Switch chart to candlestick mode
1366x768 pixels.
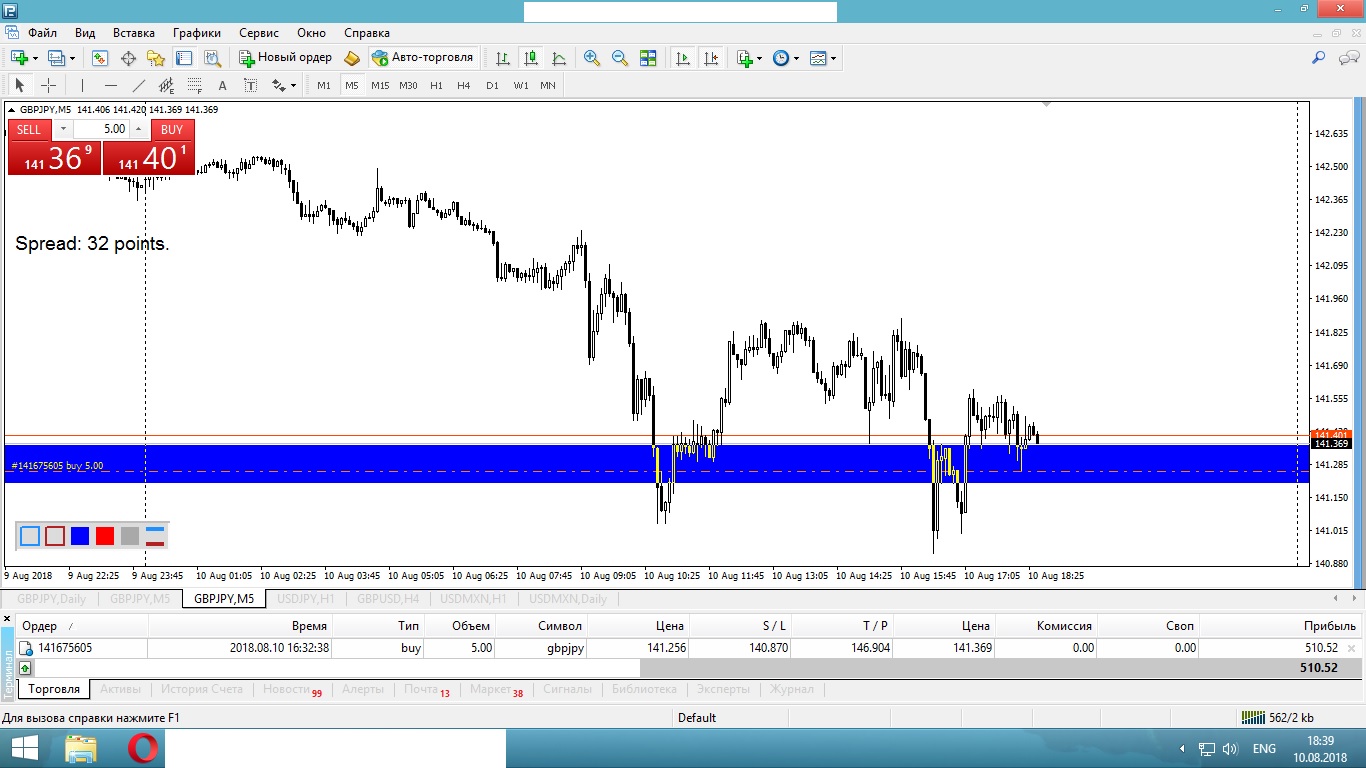tap(531, 58)
